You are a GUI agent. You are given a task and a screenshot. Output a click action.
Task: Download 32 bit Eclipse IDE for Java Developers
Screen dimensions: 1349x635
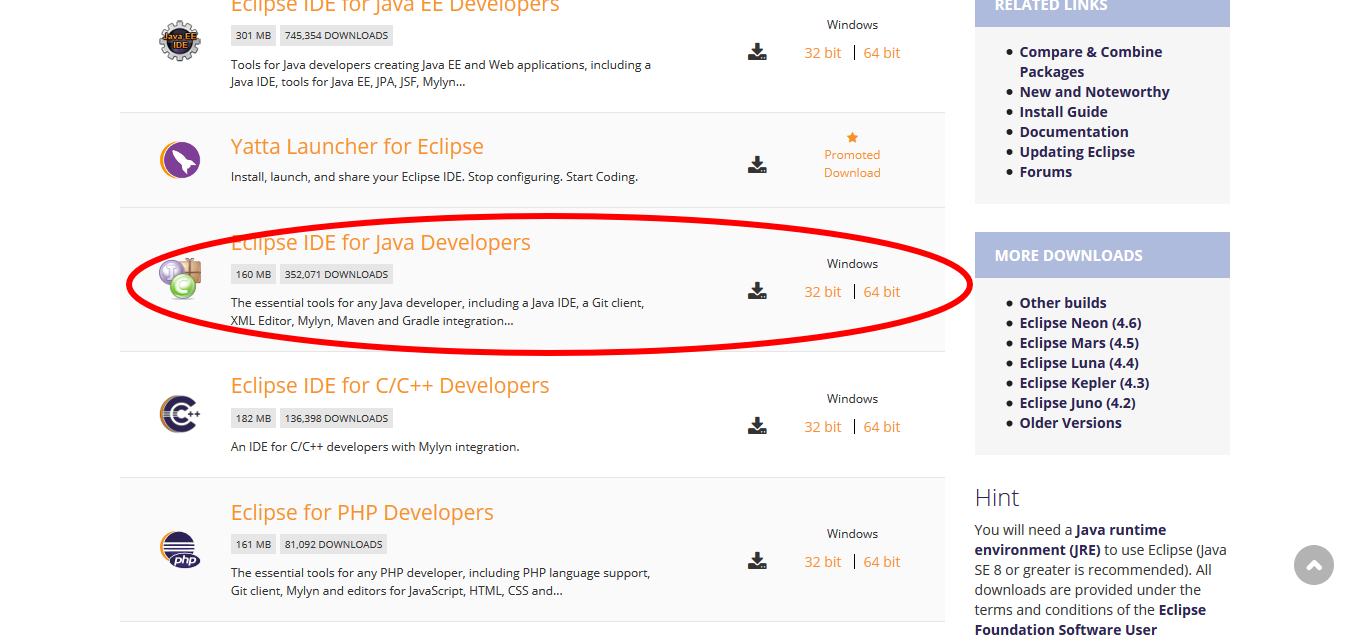[x=823, y=292]
